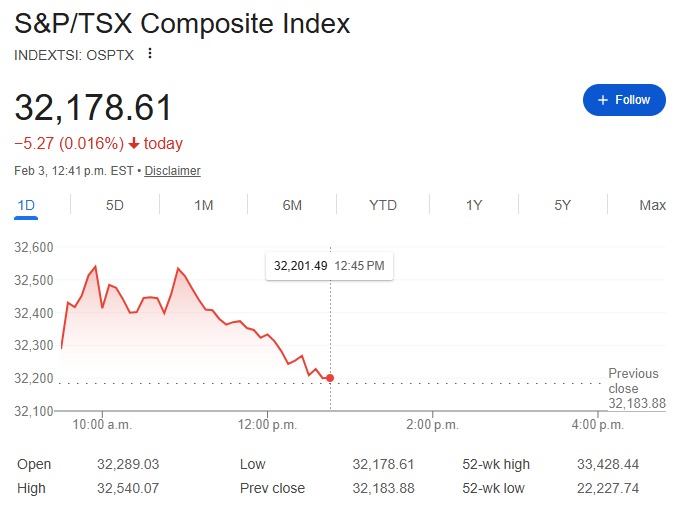
Task: Switch to the 5D time range tab
Action: 115,205
